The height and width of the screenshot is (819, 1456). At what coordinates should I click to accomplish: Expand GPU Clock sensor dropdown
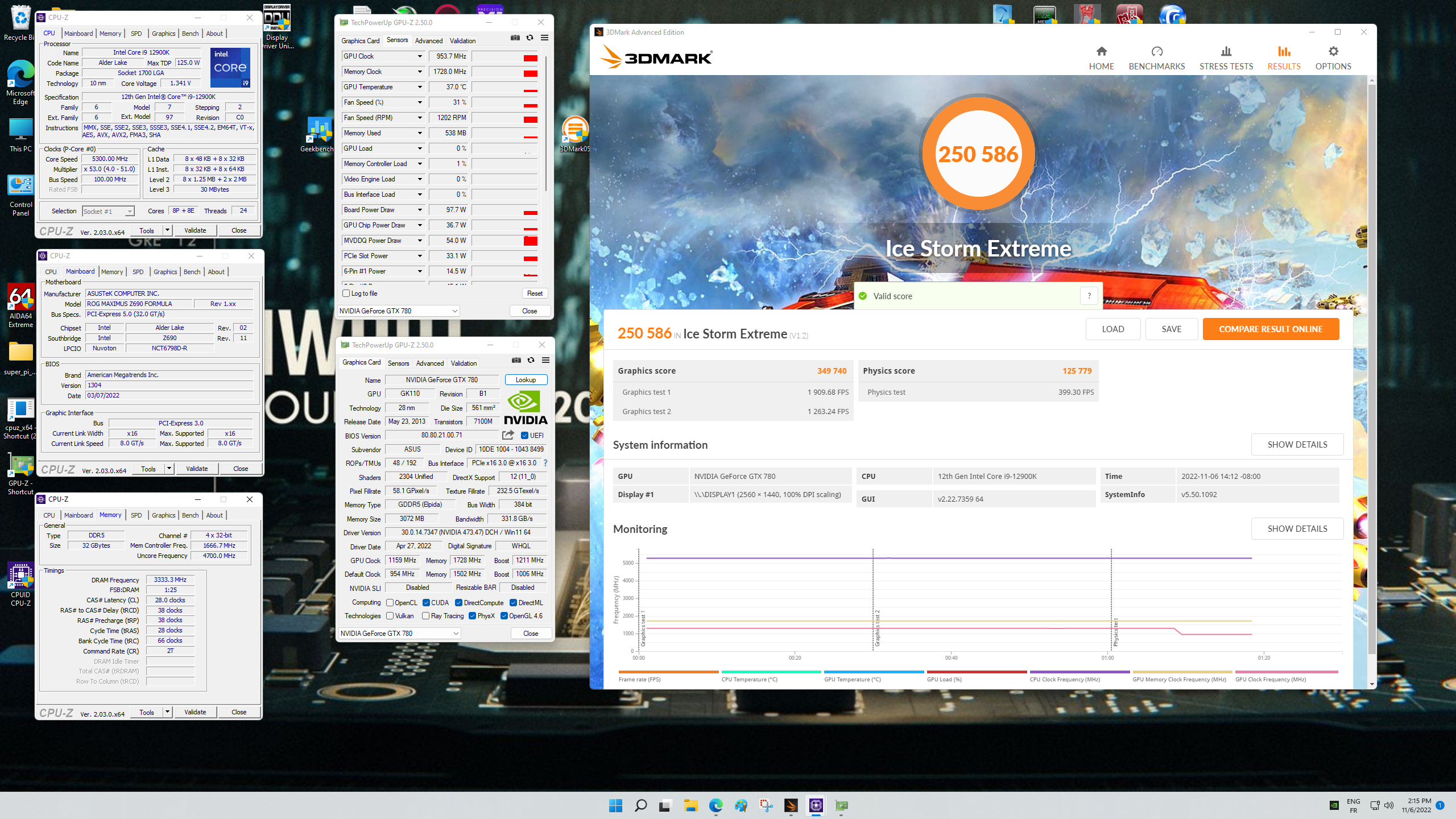coord(420,56)
